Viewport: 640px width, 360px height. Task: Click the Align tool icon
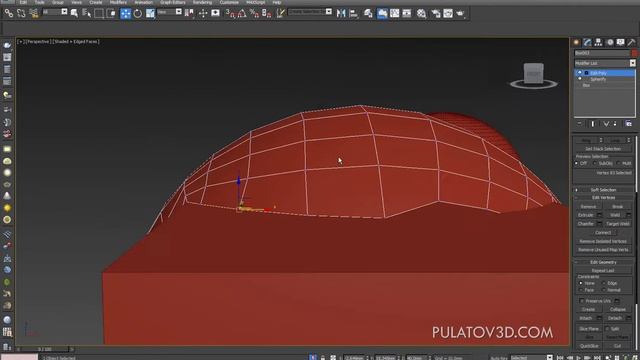point(353,13)
